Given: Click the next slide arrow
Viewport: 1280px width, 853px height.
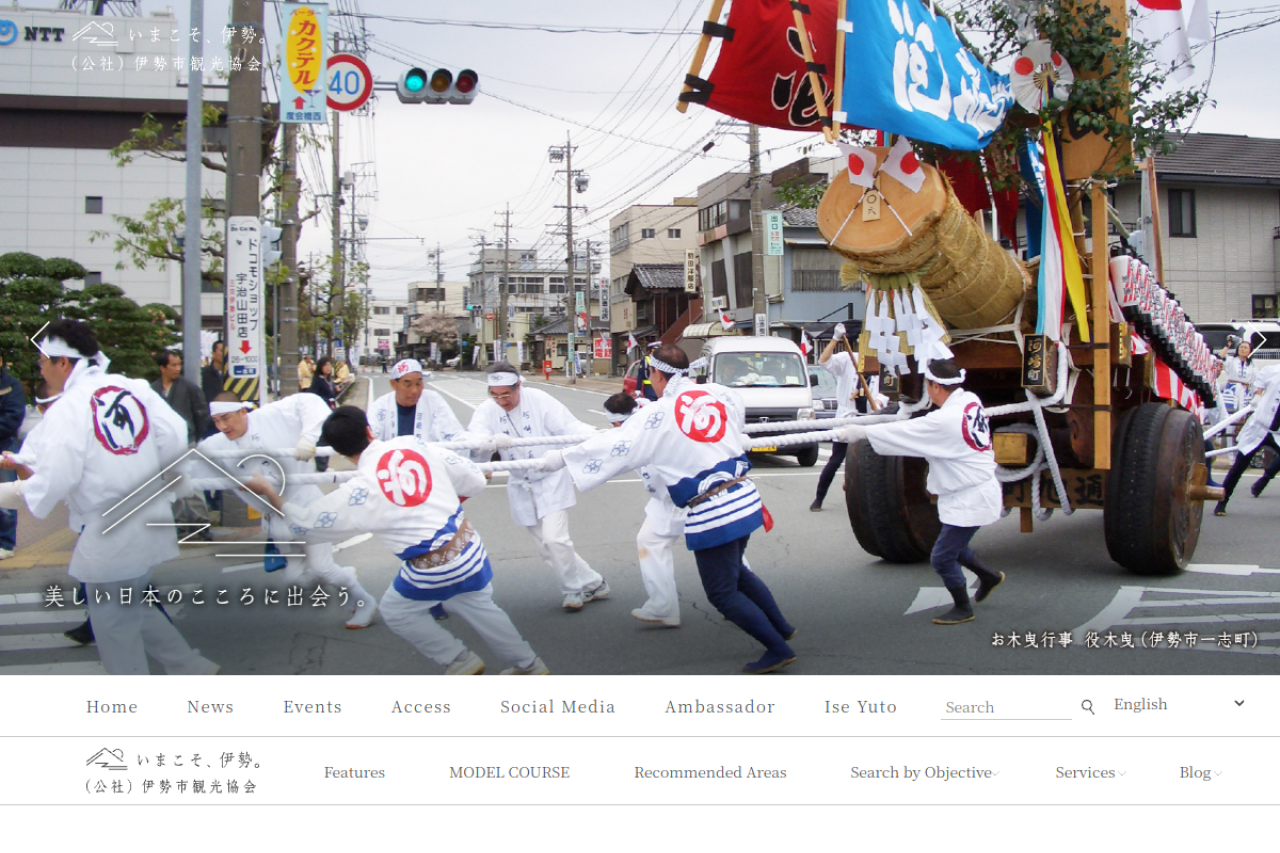Looking at the screenshot, I should click(x=1258, y=340).
